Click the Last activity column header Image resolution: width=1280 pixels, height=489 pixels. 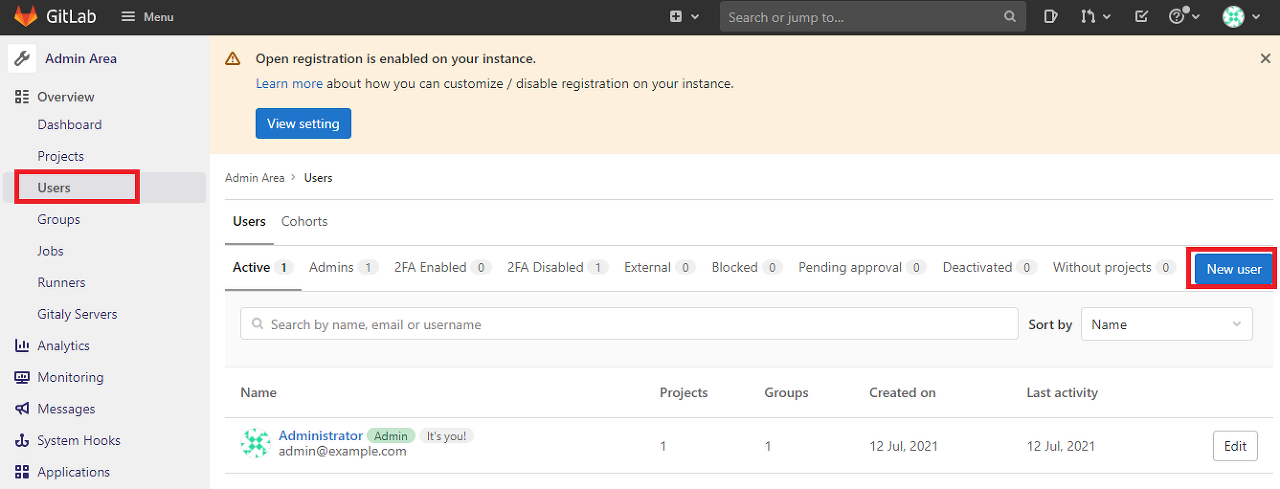click(1062, 393)
